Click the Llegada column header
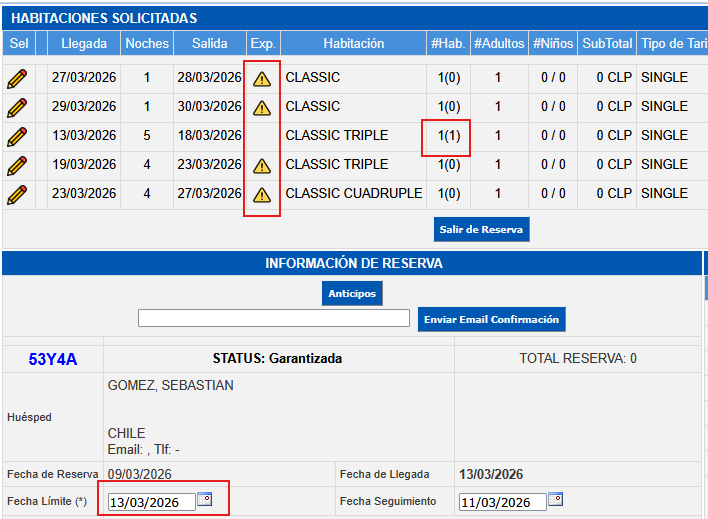The height and width of the screenshot is (519, 708). (84, 44)
